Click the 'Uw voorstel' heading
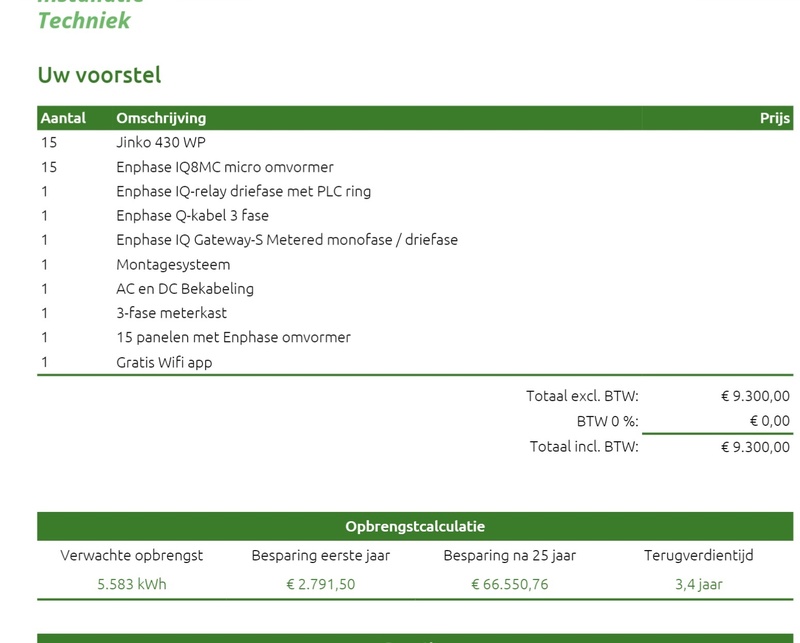 point(99,75)
